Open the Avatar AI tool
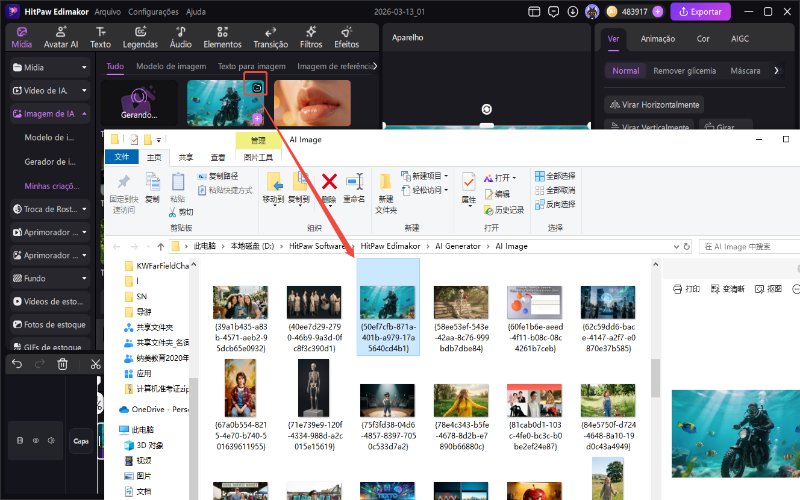Viewport: 800px width, 500px height. (62, 38)
